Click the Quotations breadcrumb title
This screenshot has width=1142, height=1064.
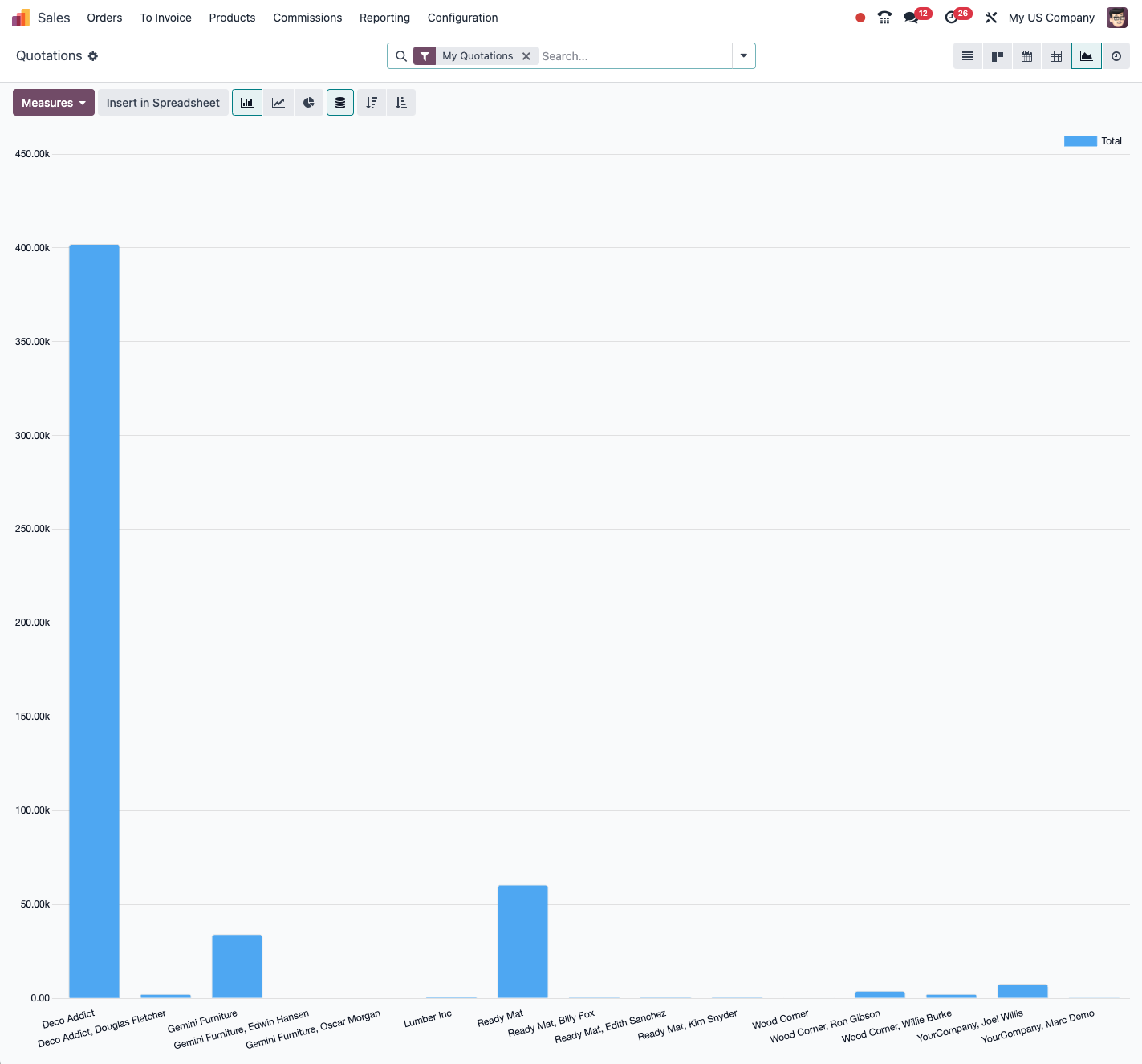pos(49,56)
